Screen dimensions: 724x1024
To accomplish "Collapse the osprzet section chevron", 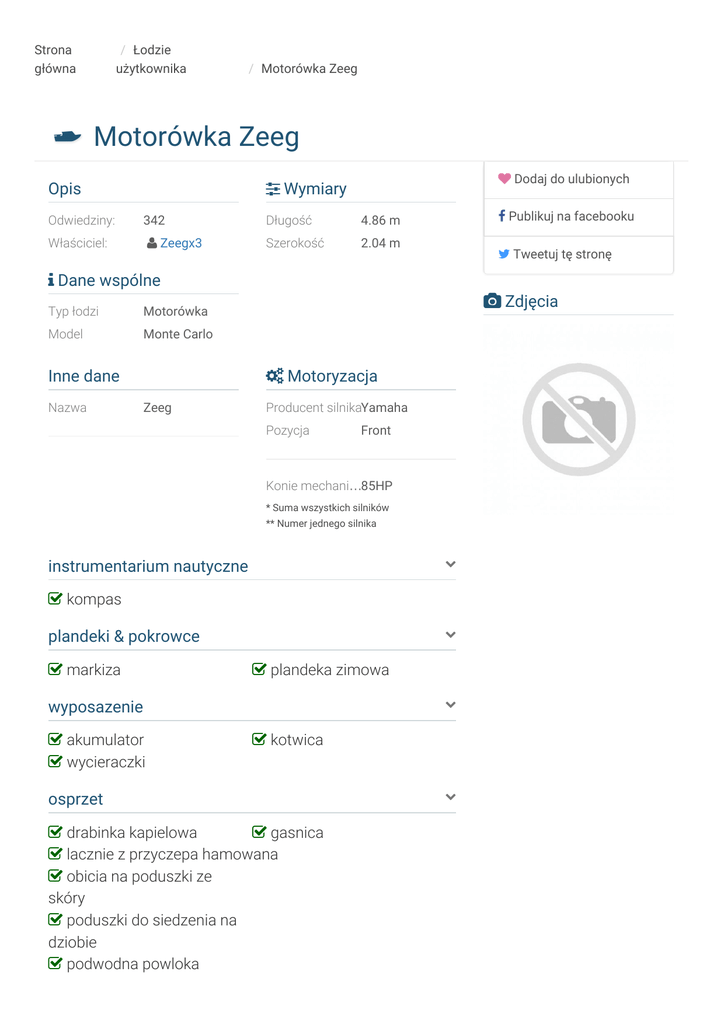I will pyautogui.click(x=450, y=797).
